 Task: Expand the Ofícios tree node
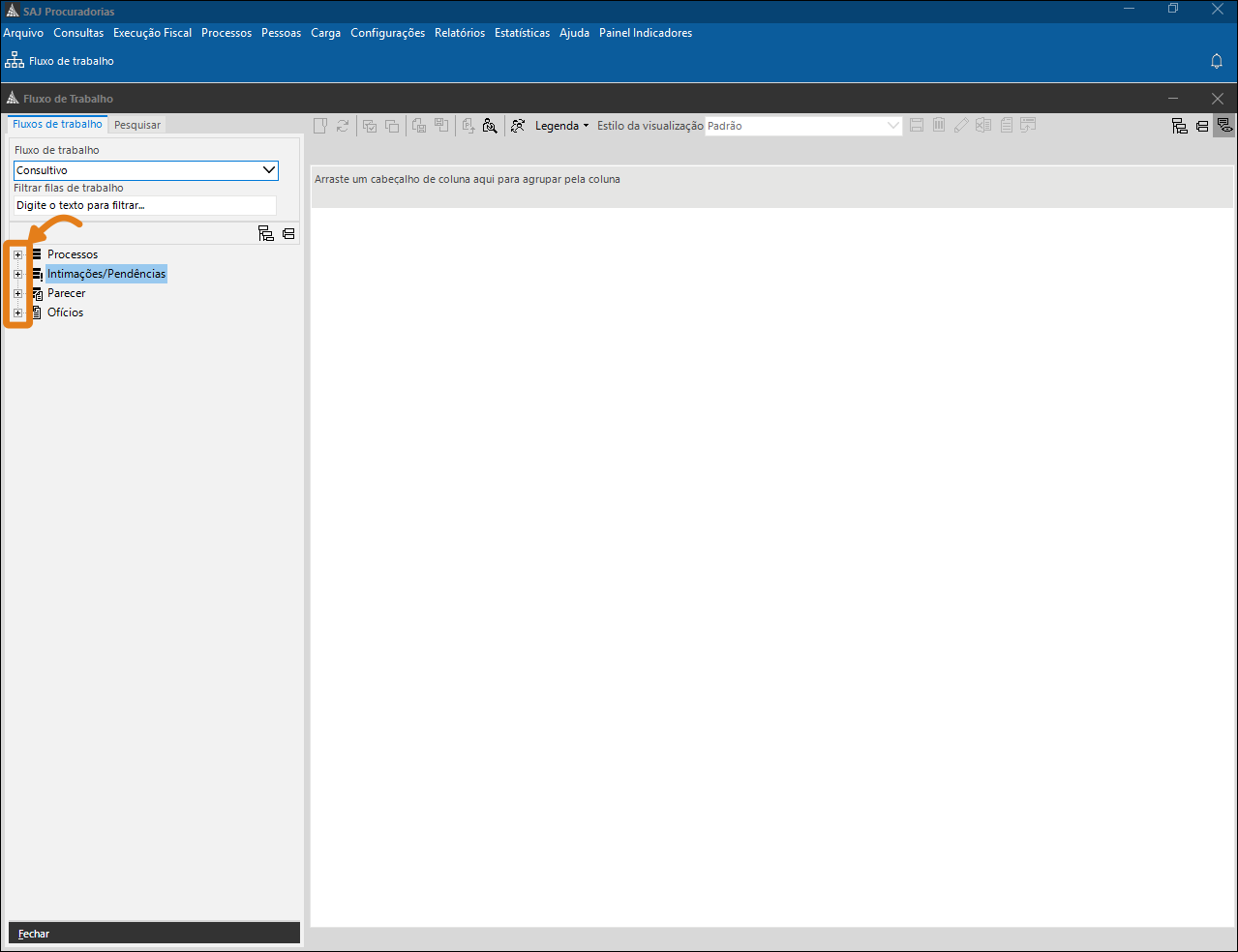click(17, 312)
